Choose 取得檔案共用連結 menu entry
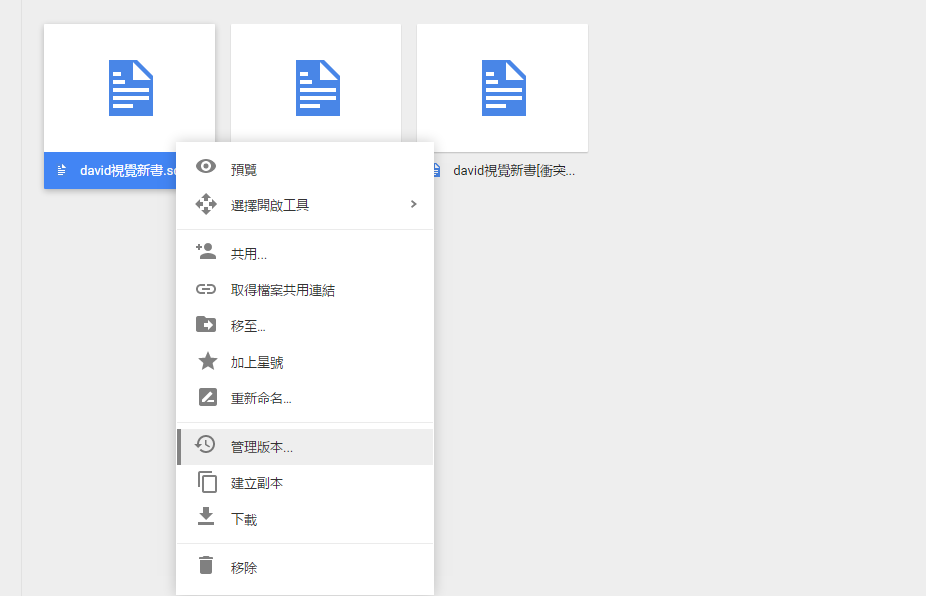This screenshot has height=596, width=926. 305,290
